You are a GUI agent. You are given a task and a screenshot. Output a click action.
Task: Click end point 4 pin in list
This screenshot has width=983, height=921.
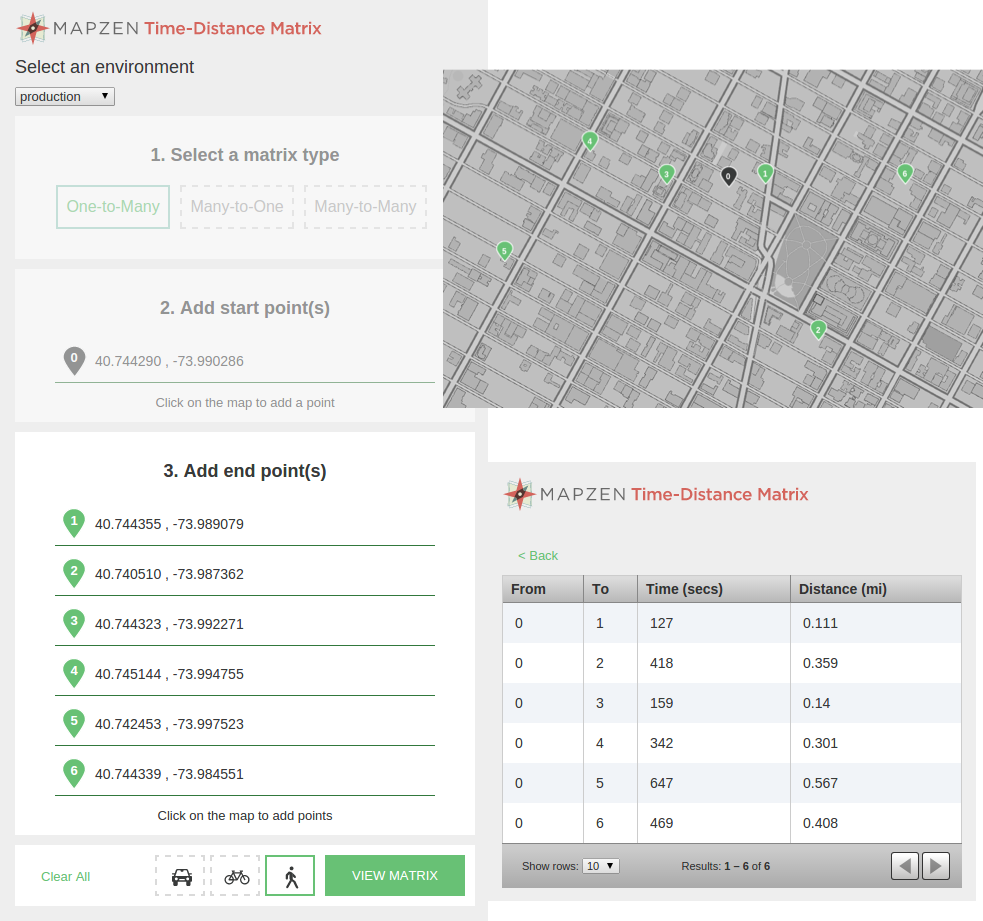tap(74, 673)
